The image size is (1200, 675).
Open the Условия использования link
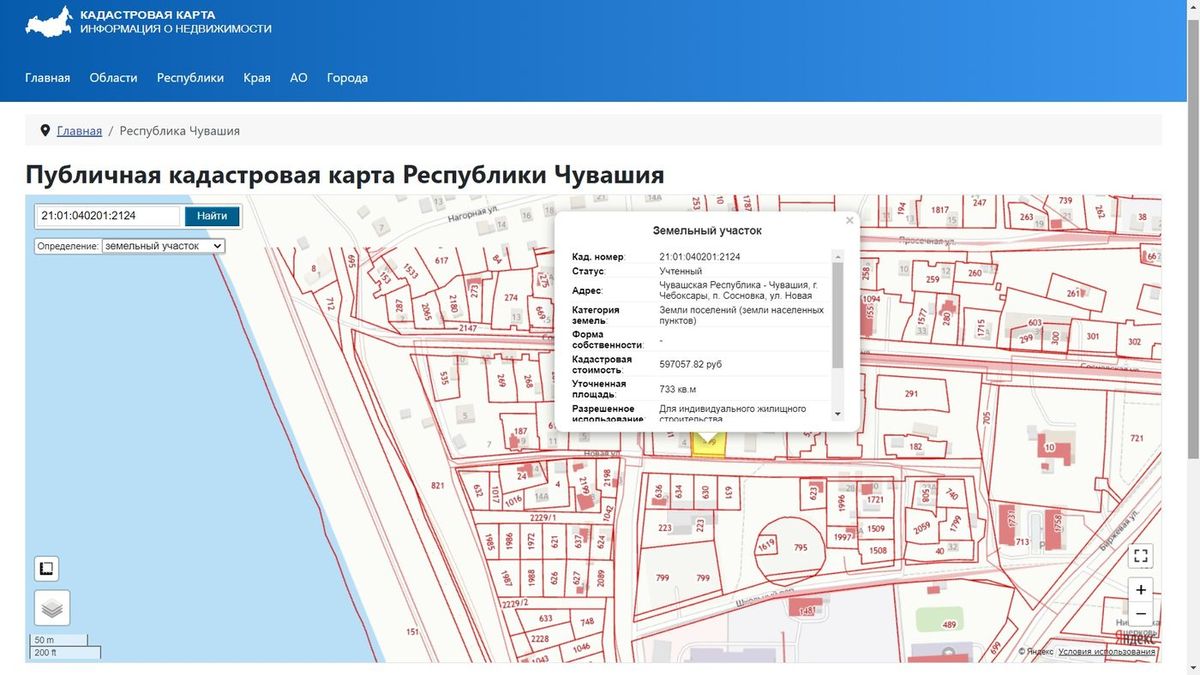coord(1106,652)
